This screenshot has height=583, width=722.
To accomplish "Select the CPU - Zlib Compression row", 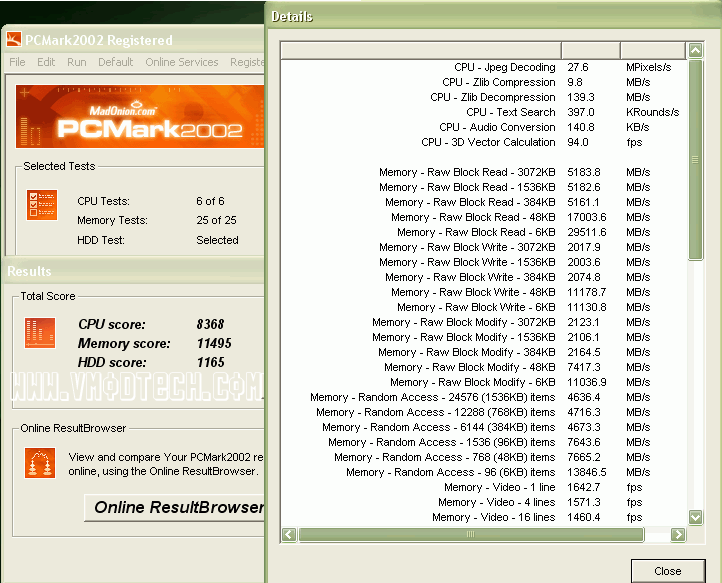I will tap(483, 82).
